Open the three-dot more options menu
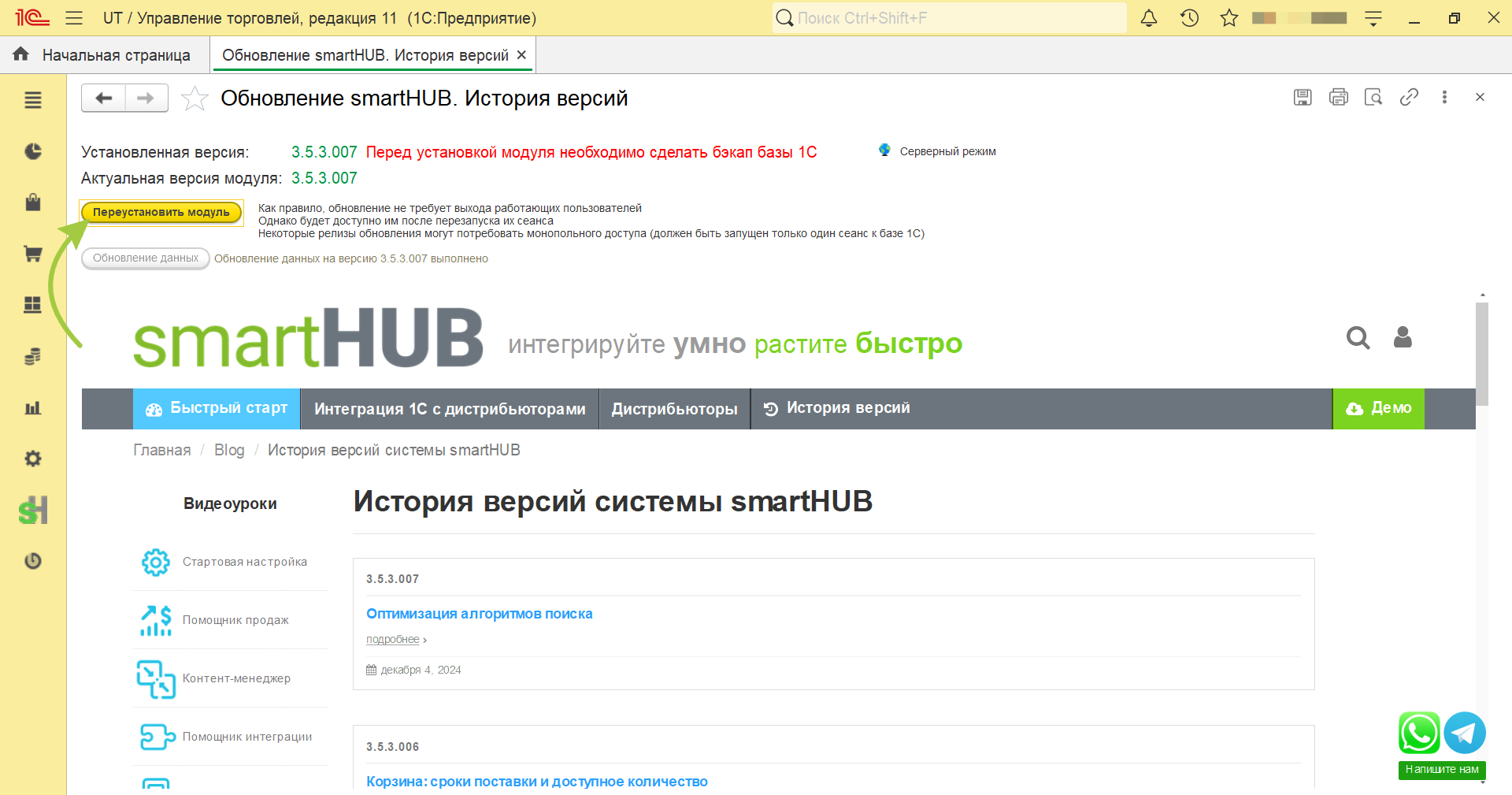The width and height of the screenshot is (1512, 795). click(1444, 97)
